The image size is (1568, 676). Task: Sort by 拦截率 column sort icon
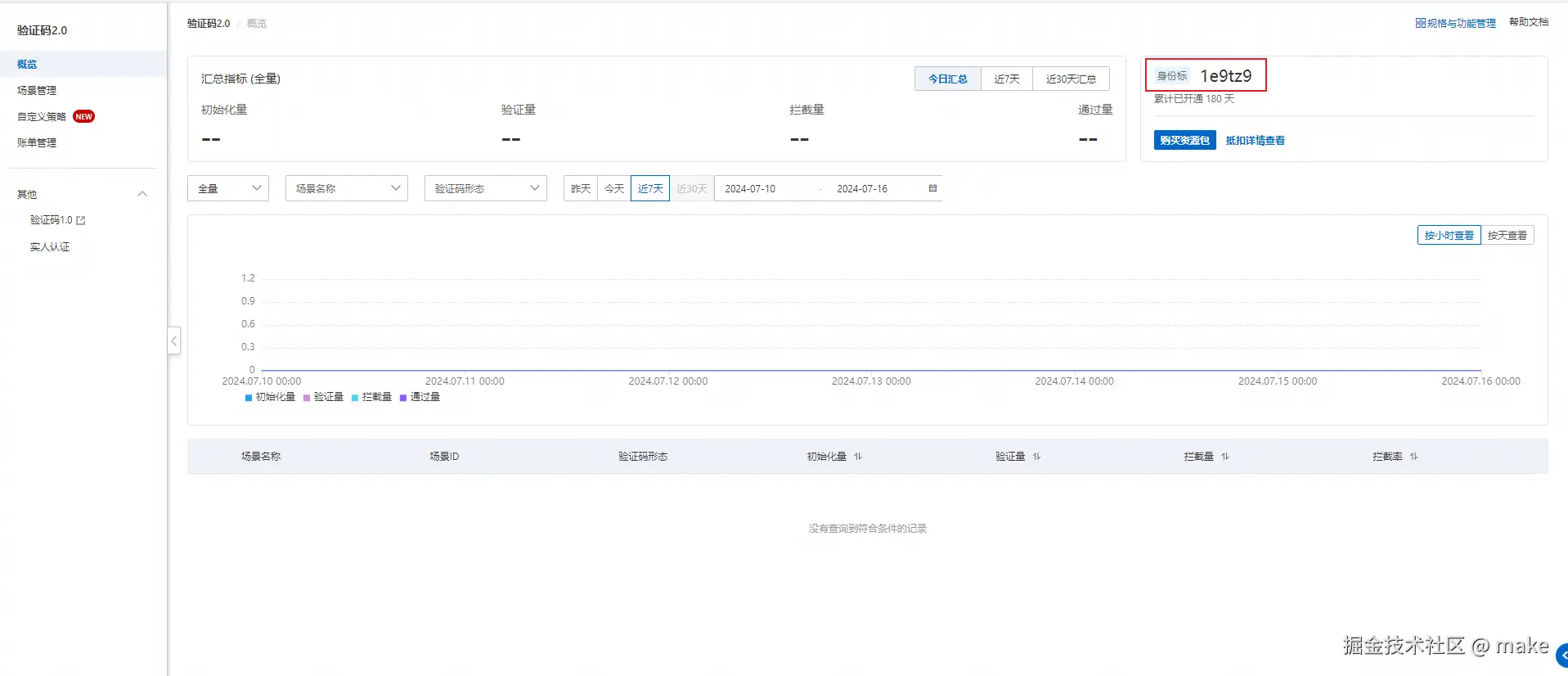pos(1413,457)
